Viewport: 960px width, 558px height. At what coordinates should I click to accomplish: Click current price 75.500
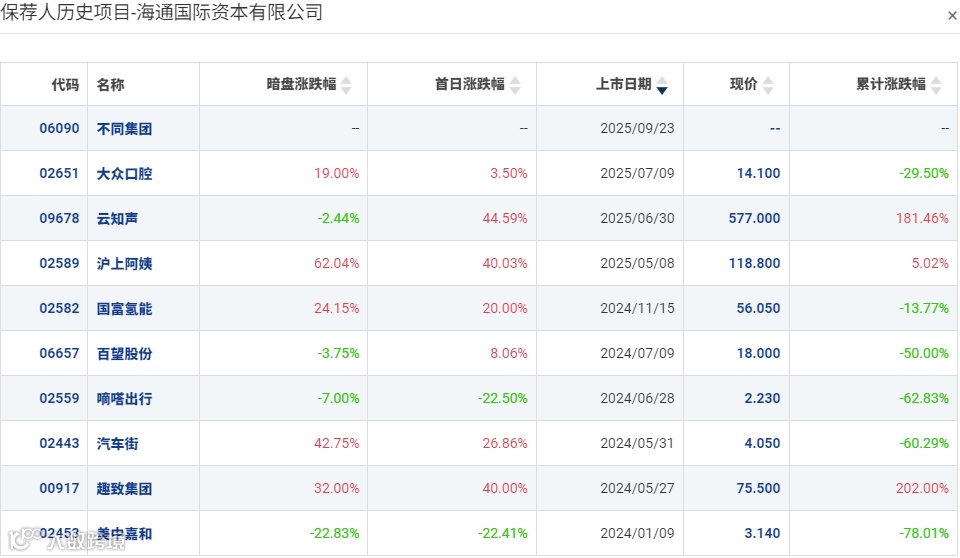758,488
